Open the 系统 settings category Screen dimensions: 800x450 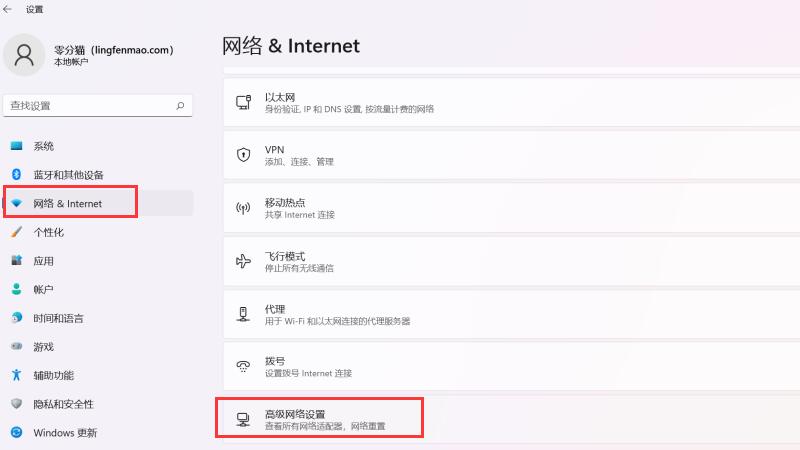coord(44,146)
